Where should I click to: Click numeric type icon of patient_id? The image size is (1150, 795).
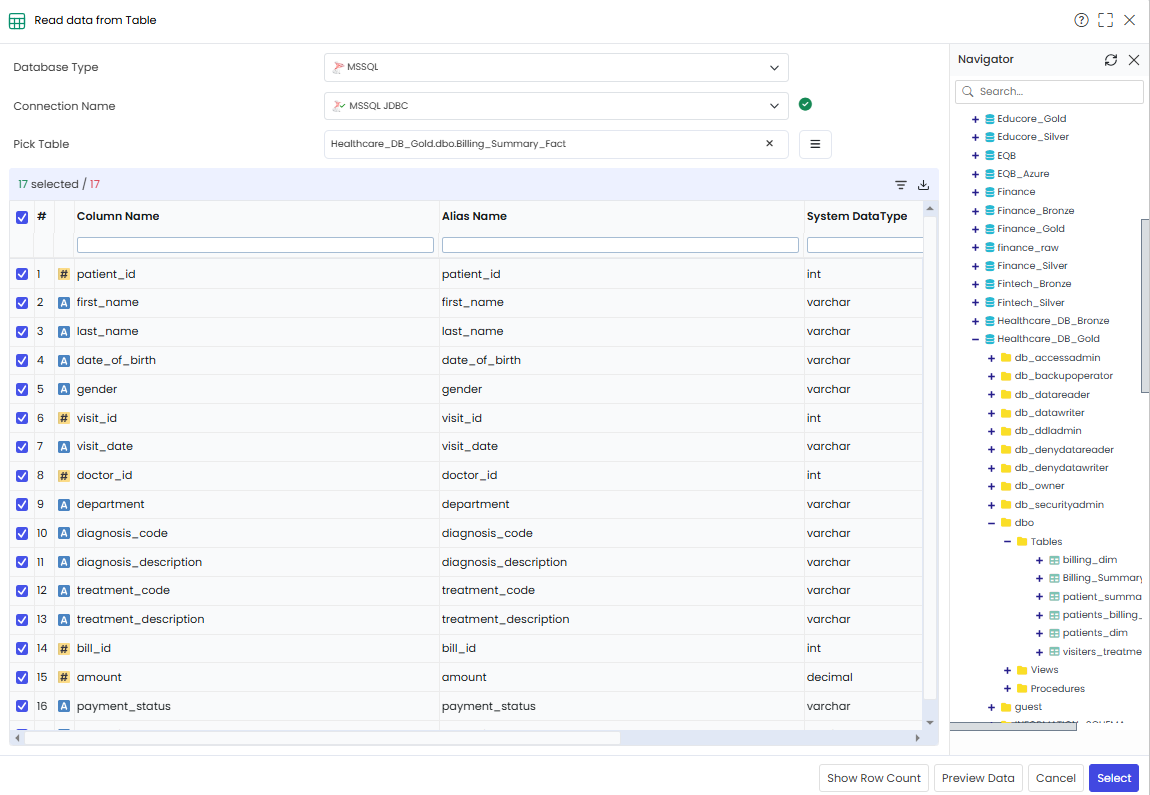[x=64, y=274]
